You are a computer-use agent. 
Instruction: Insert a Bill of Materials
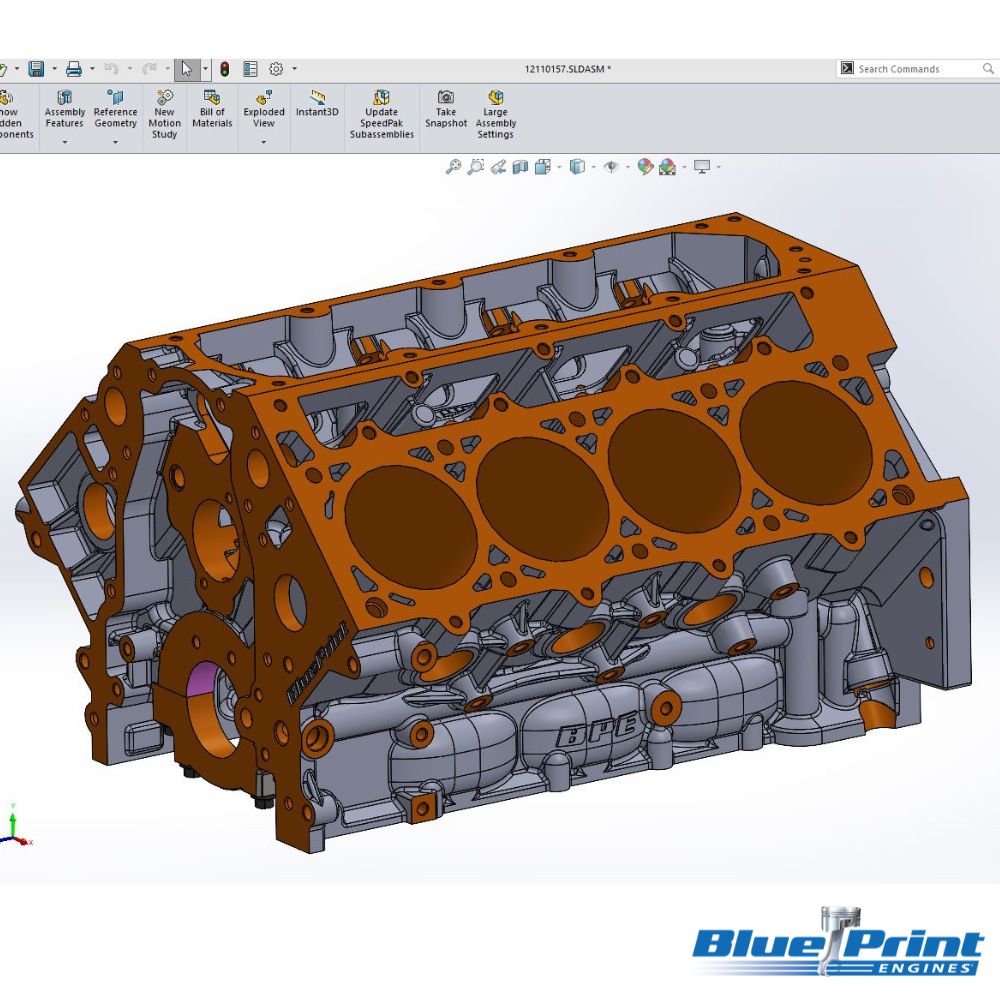[x=212, y=108]
